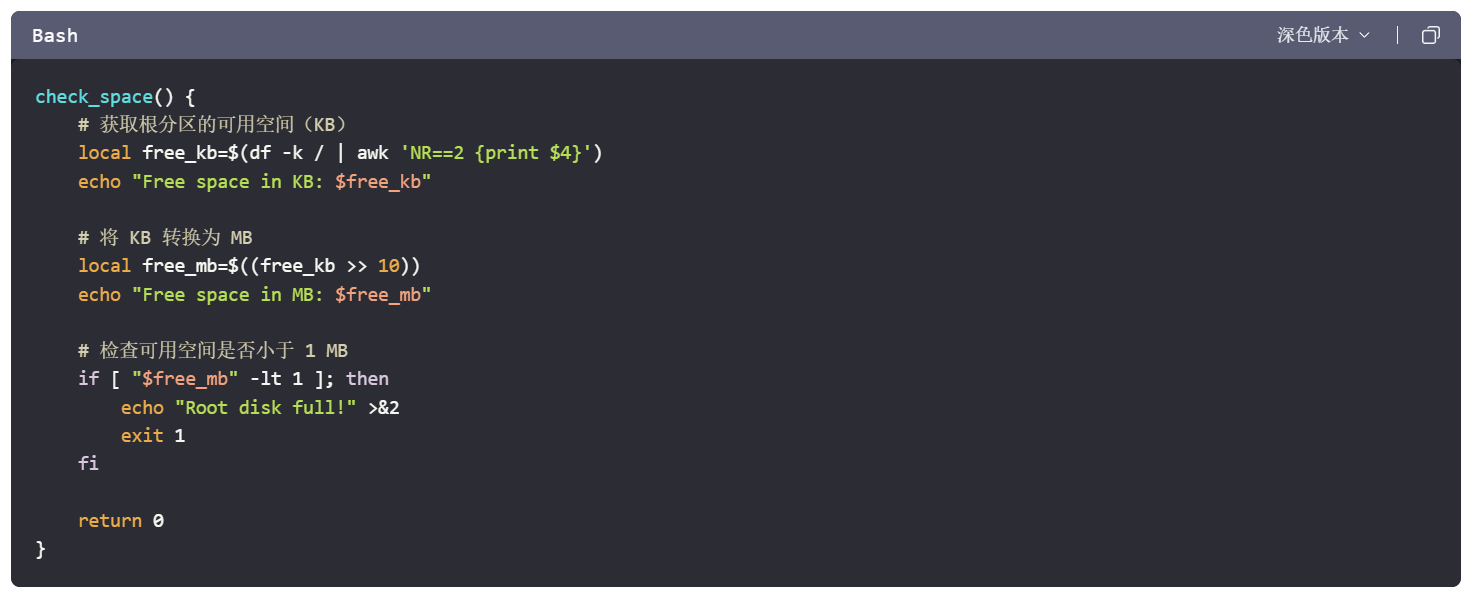The width and height of the screenshot is (1471, 595).
Task: Click the "Root disk full!" string
Action: [x=265, y=408]
